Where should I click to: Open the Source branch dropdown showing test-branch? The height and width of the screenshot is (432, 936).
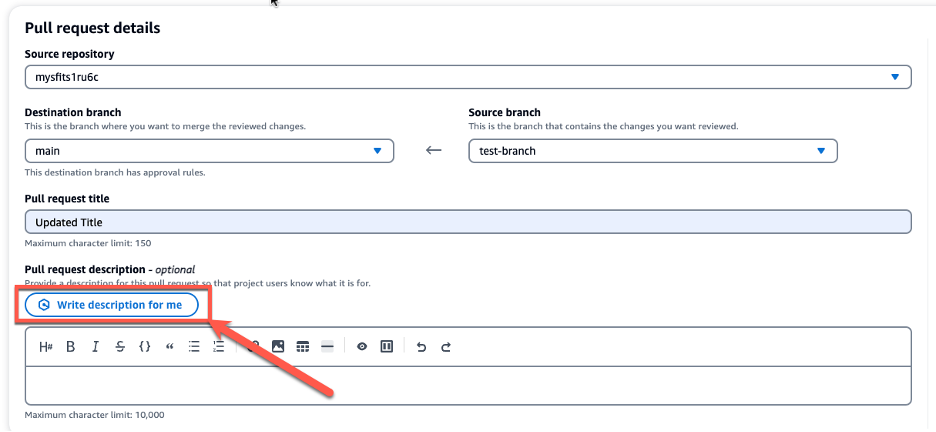pyautogui.click(x=653, y=151)
